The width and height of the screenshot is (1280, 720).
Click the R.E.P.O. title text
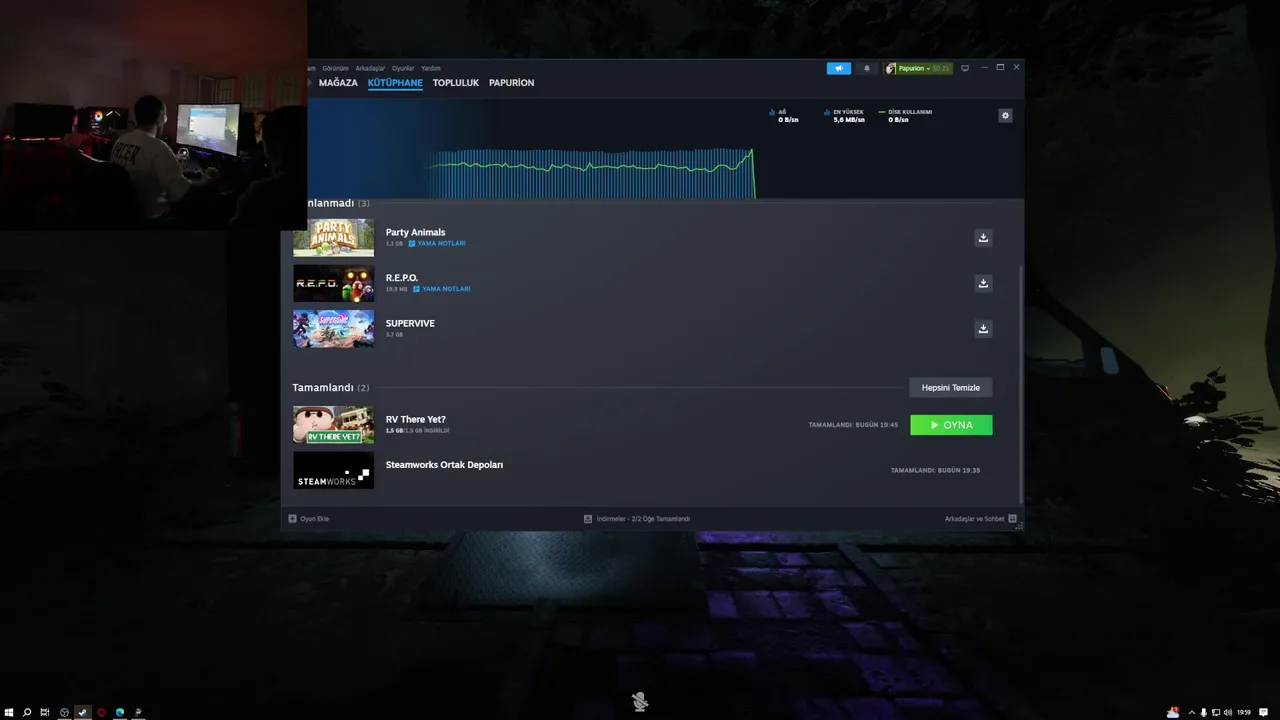tap(402, 278)
